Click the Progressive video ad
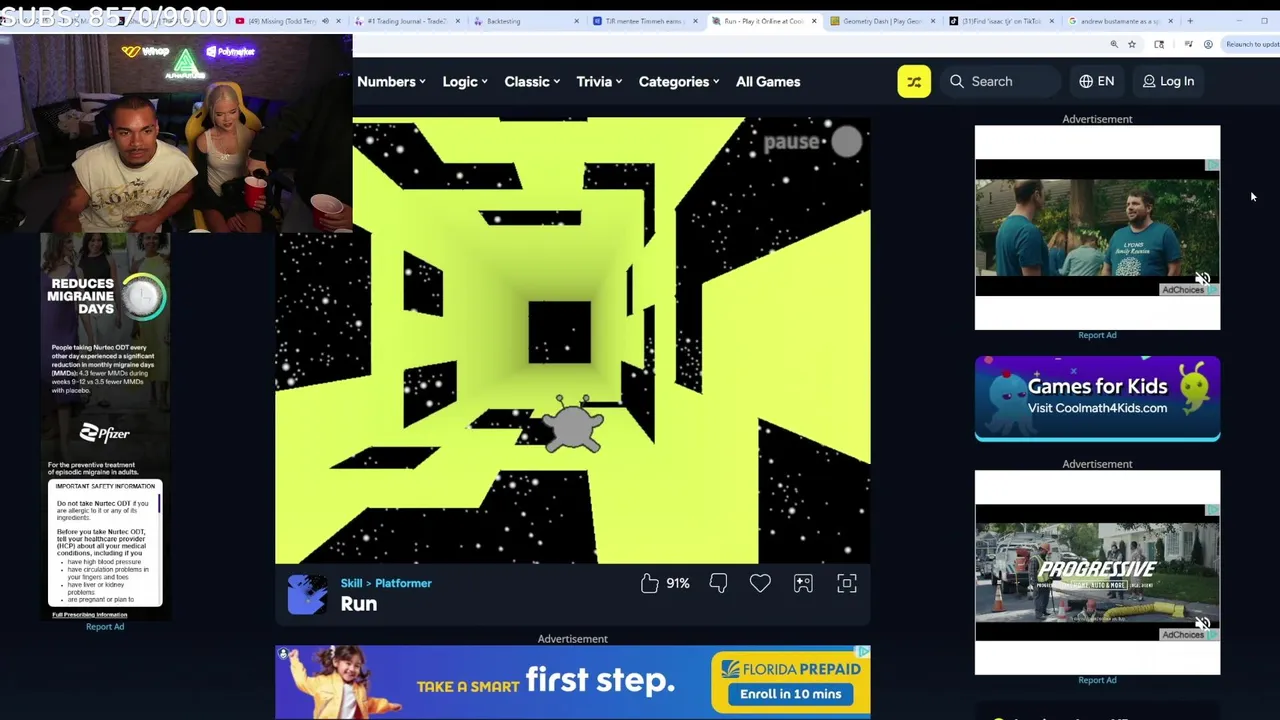Viewport: 1280px width, 720px height. [1097, 572]
